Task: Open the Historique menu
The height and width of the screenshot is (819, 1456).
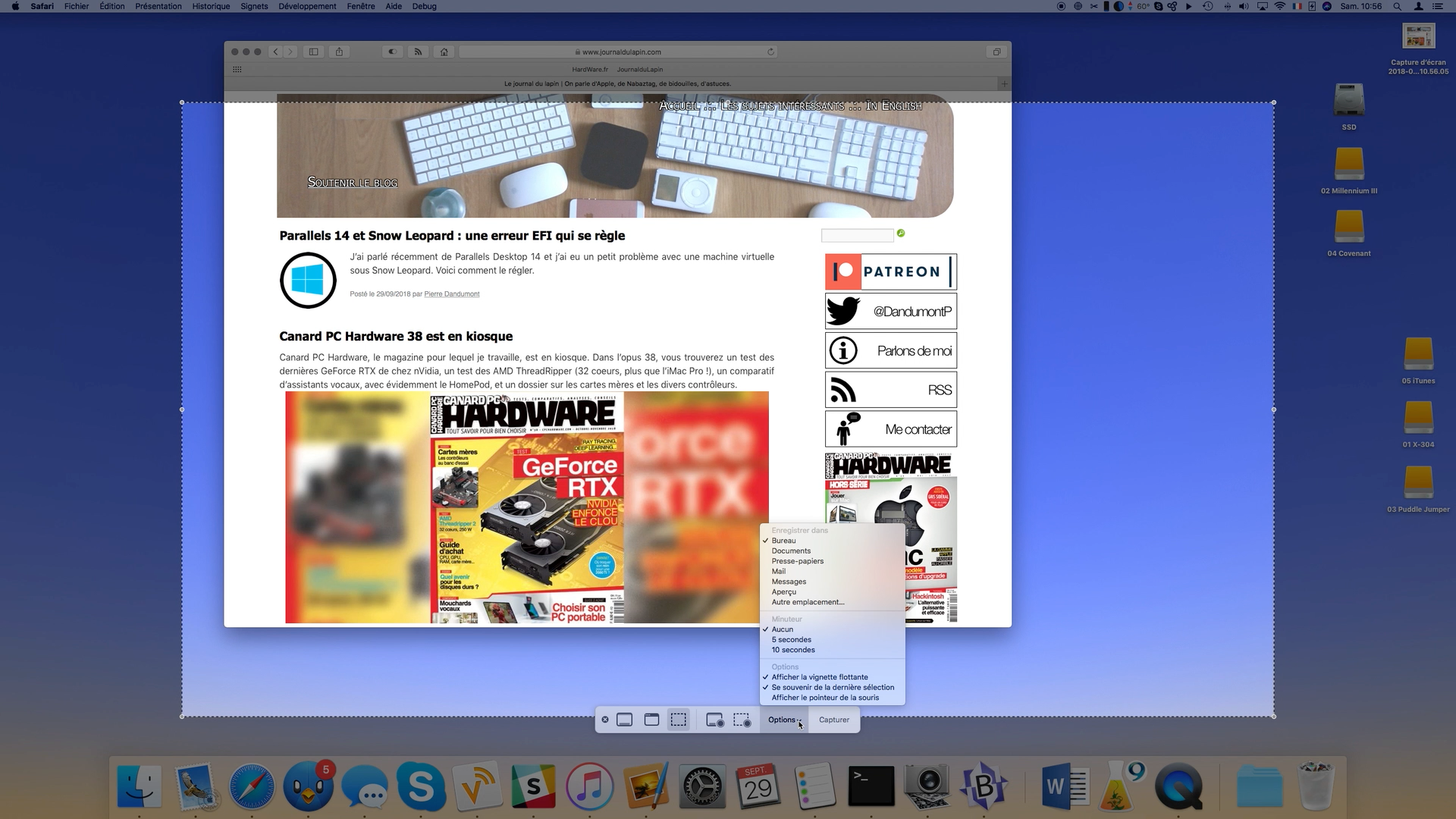Action: 211,6
